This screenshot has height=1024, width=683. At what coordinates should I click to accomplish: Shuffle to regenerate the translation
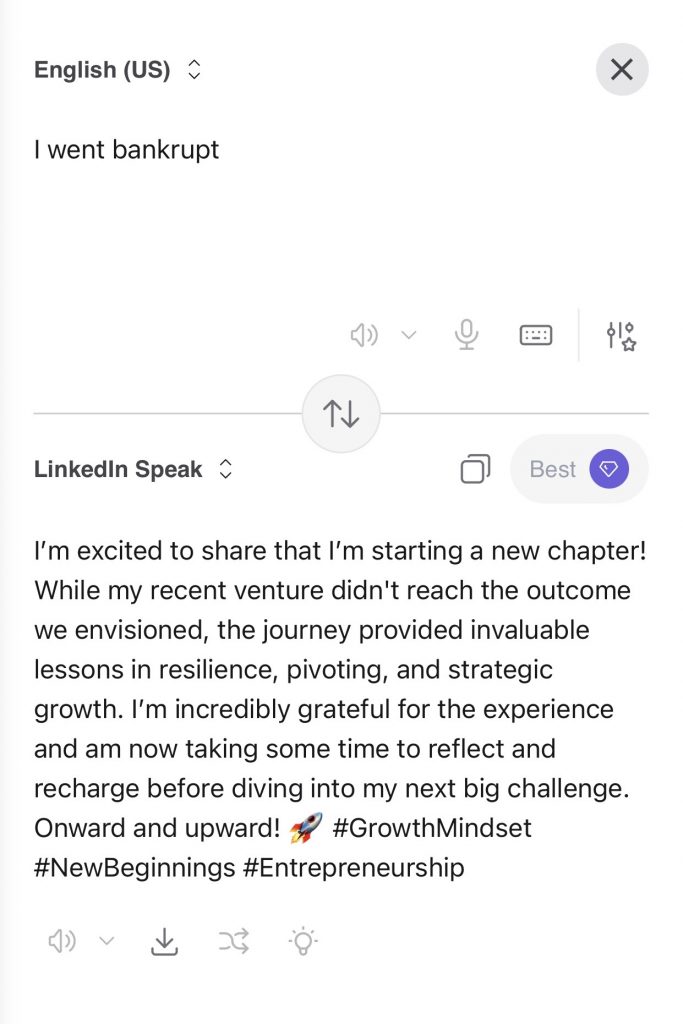pos(234,940)
